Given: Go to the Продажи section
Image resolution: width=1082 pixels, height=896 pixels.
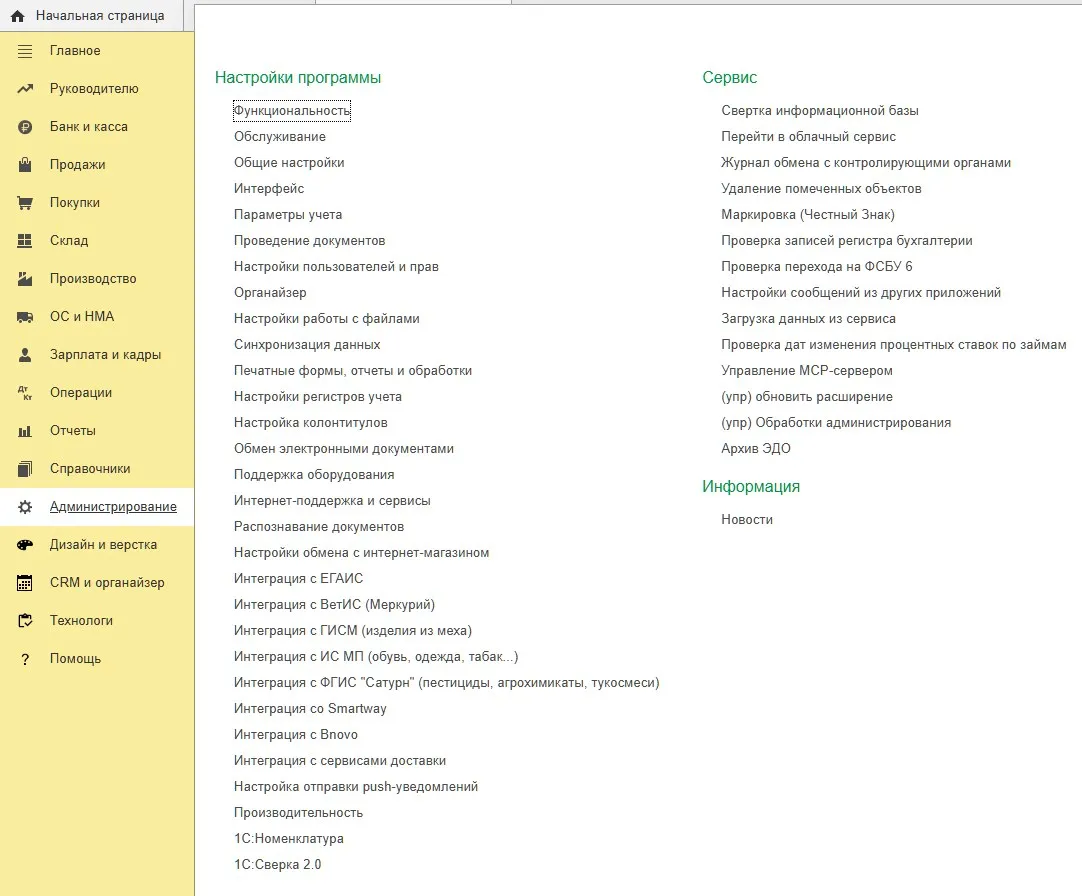Looking at the screenshot, I should pos(97,165).
